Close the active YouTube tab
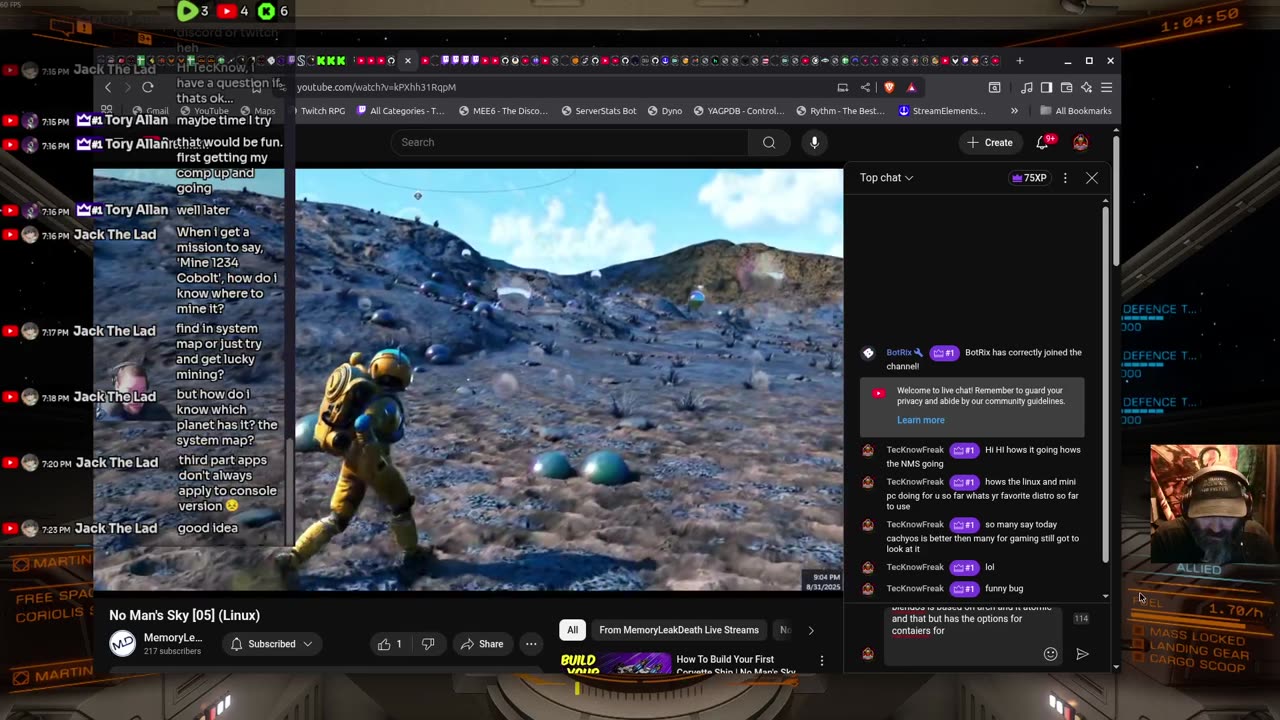The height and width of the screenshot is (720, 1280). click(407, 61)
